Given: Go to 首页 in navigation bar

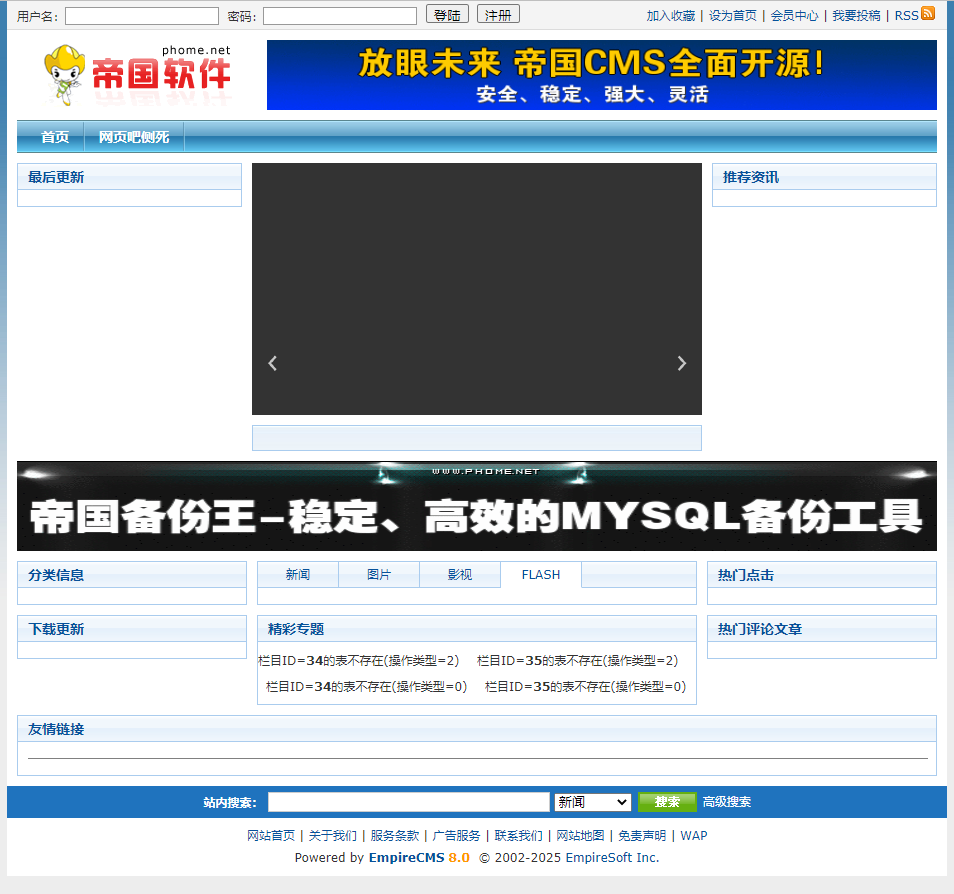Looking at the screenshot, I should click(x=55, y=137).
